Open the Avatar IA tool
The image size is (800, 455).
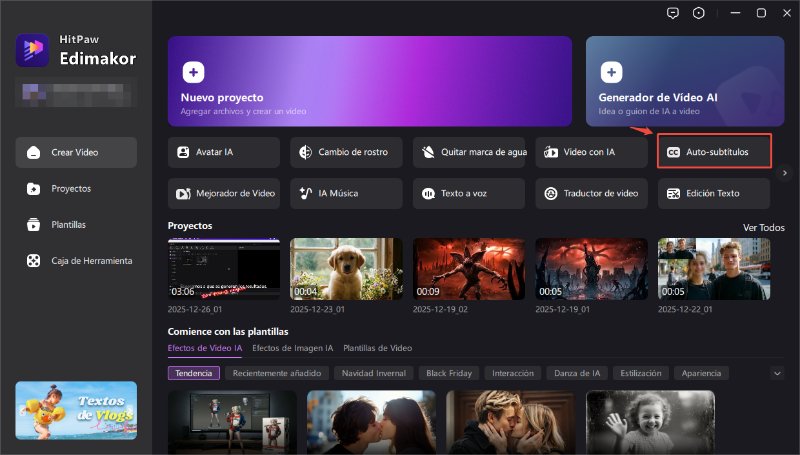click(223, 152)
